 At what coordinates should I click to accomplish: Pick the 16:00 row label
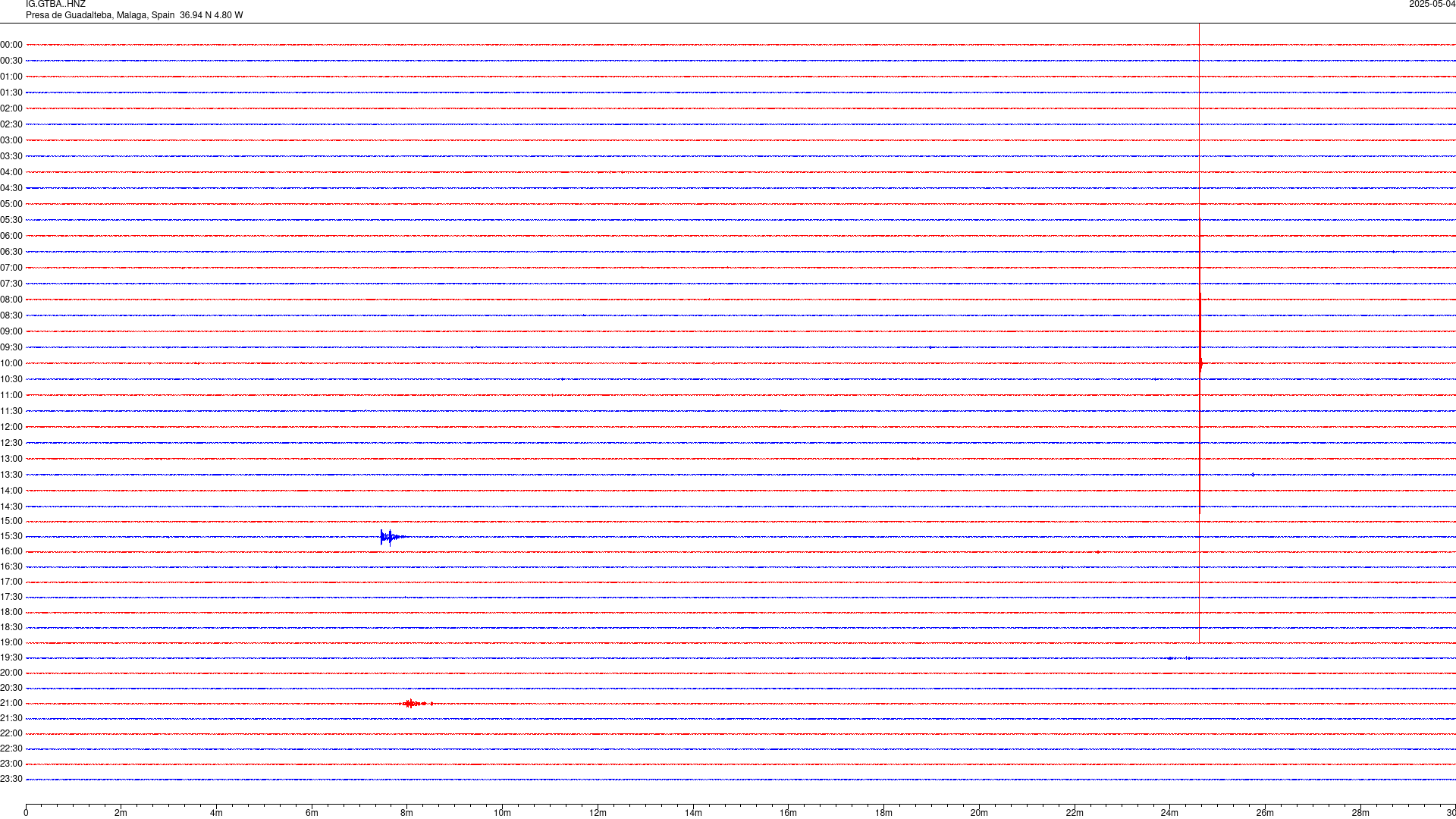[11, 551]
